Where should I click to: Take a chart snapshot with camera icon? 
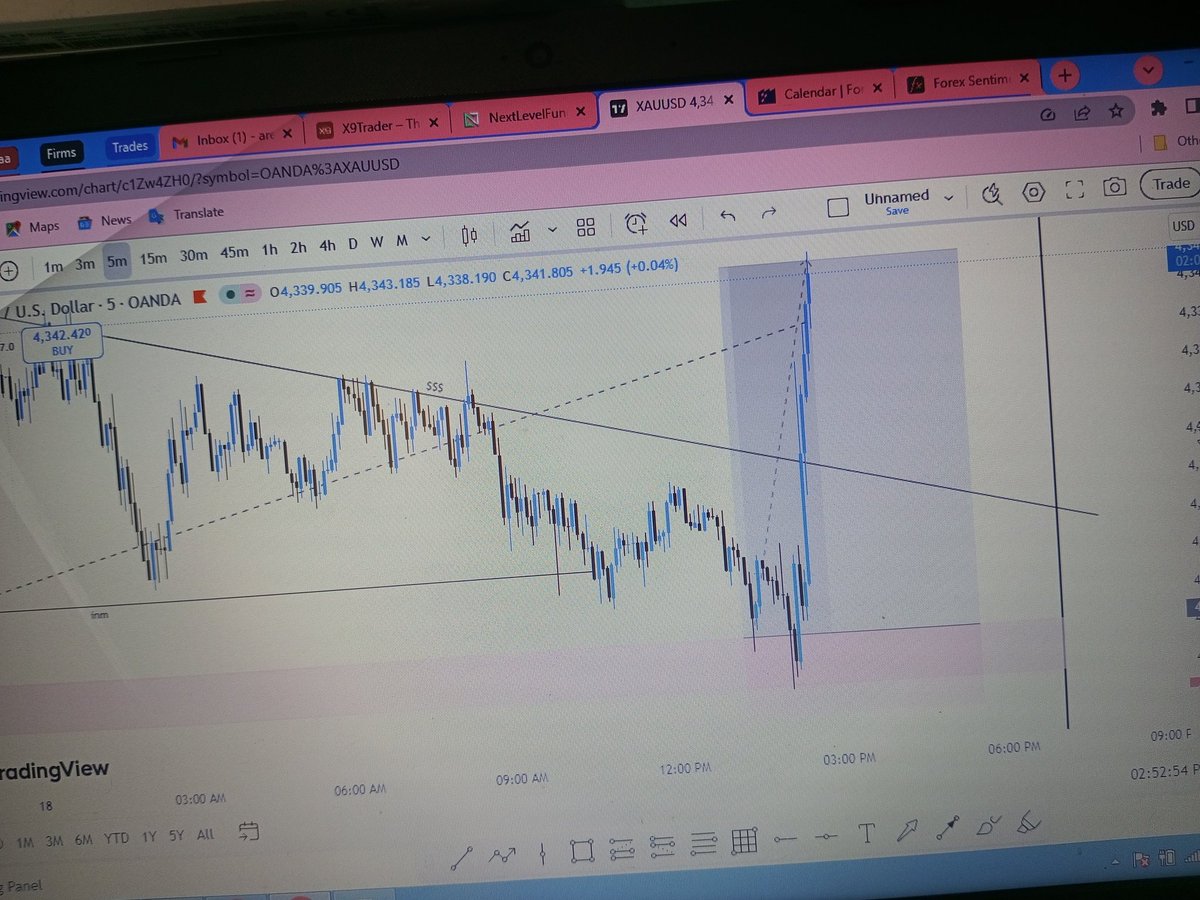coord(1115,187)
